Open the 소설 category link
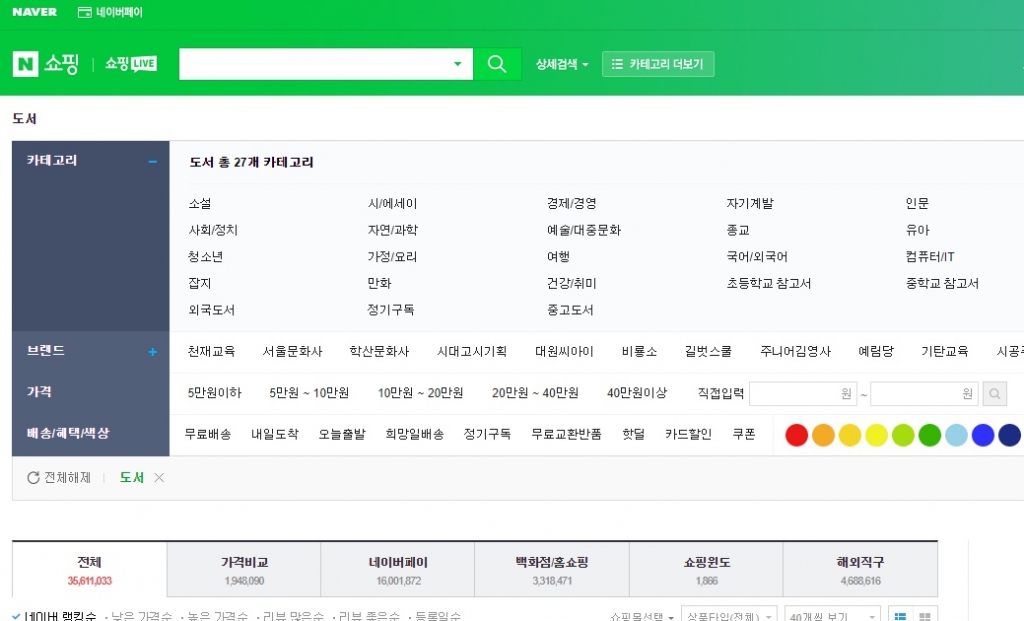 click(x=200, y=203)
